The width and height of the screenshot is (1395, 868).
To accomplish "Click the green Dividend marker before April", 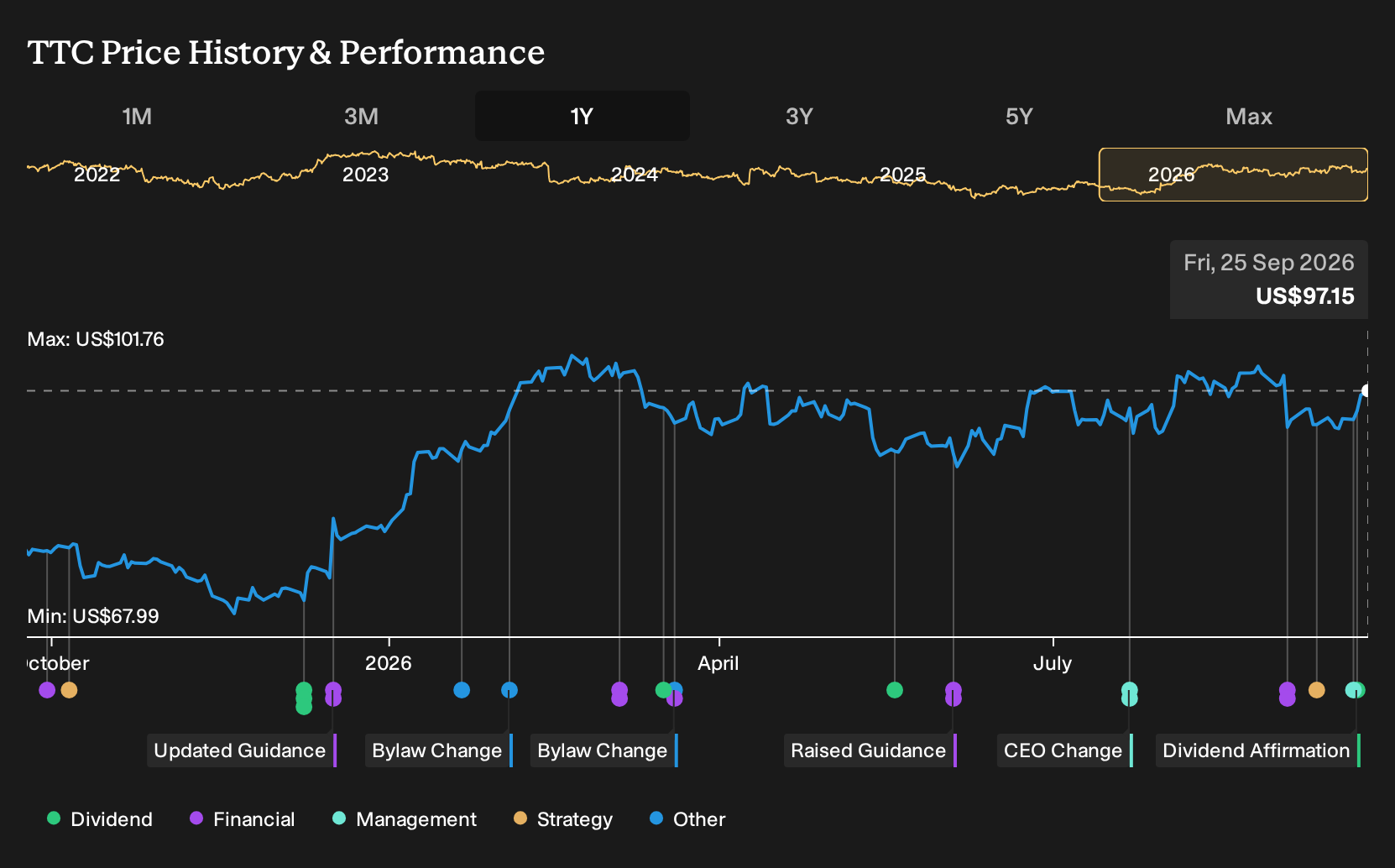I will click(x=663, y=690).
